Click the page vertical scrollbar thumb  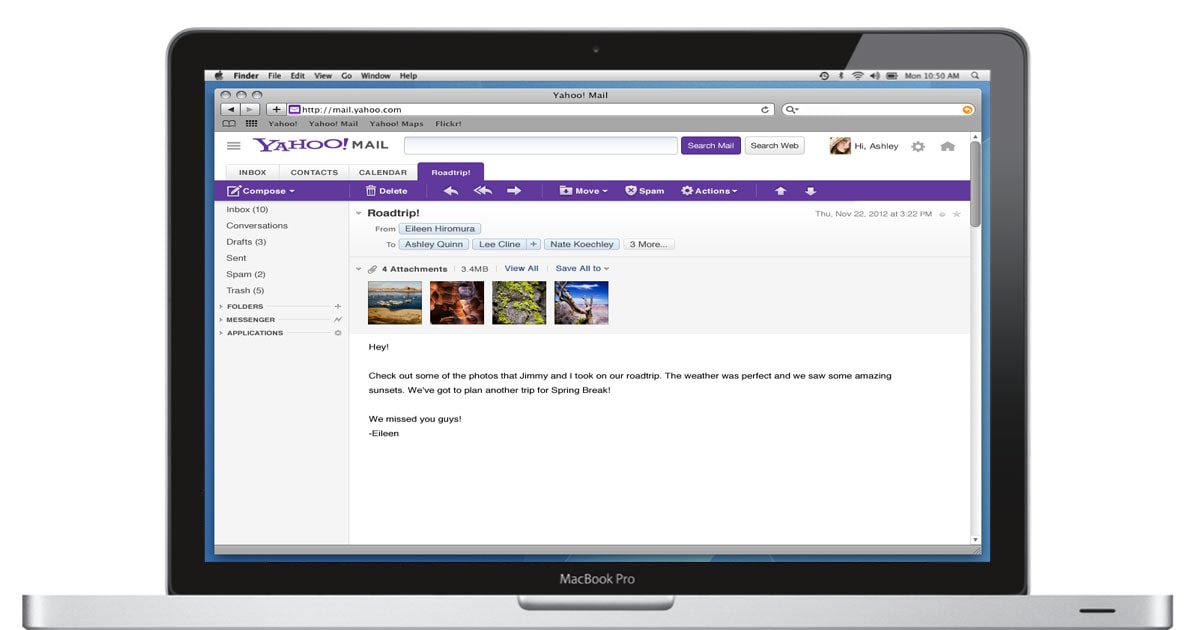coord(976,184)
